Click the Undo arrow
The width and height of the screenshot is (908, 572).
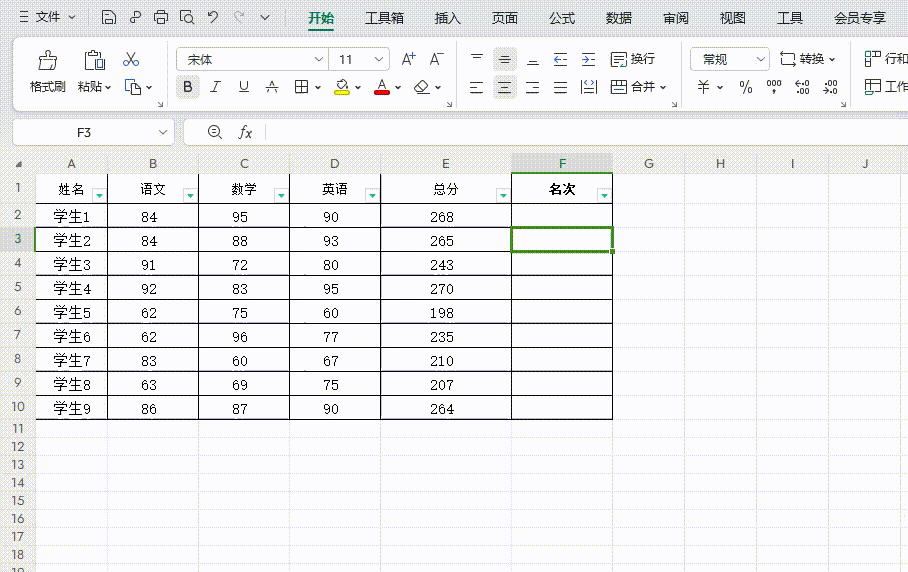[x=213, y=17]
